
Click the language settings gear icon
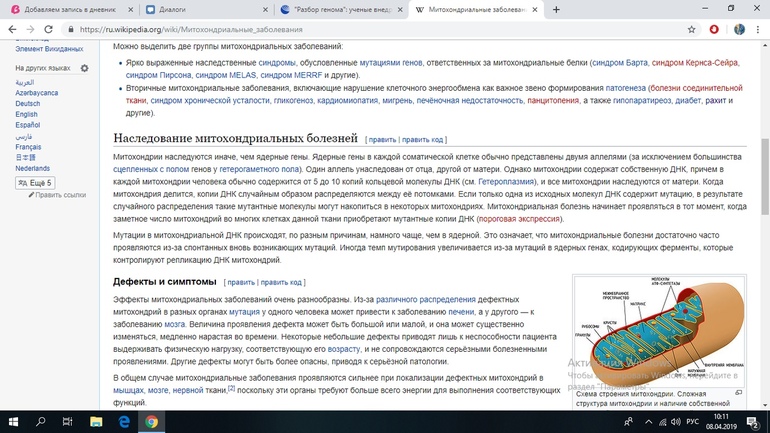pyautogui.click(x=84, y=69)
